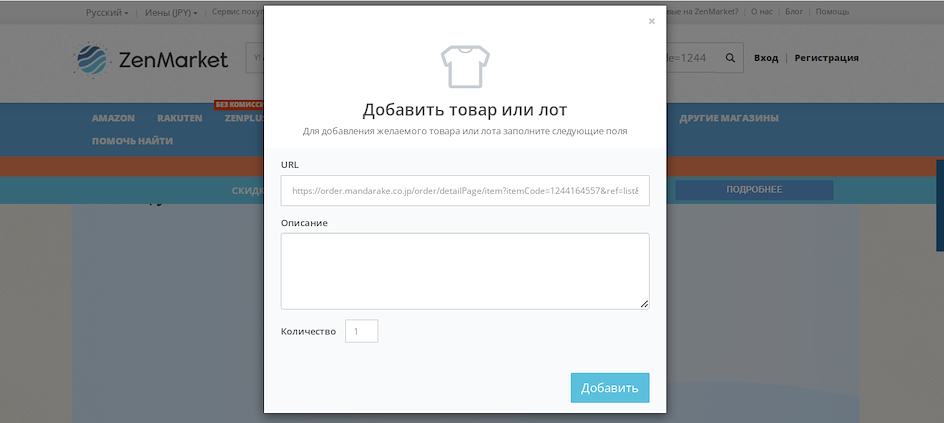Click the ПОДРОБНЕЕ button in banner
944x423 pixels.
tap(754, 190)
